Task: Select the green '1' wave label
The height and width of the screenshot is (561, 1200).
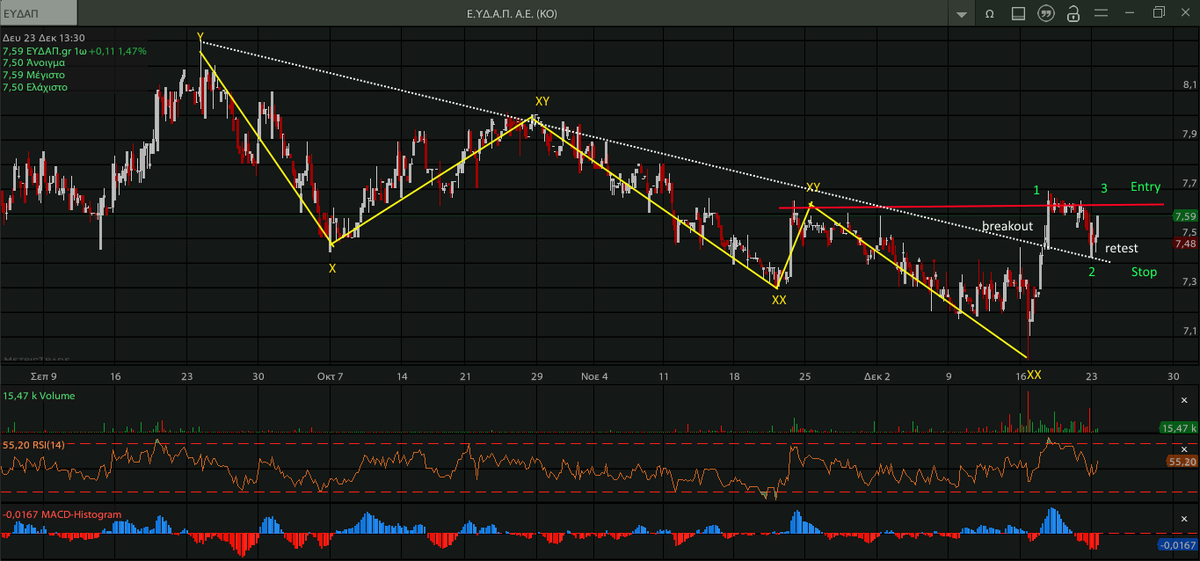Action: pyautogui.click(x=1037, y=190)
